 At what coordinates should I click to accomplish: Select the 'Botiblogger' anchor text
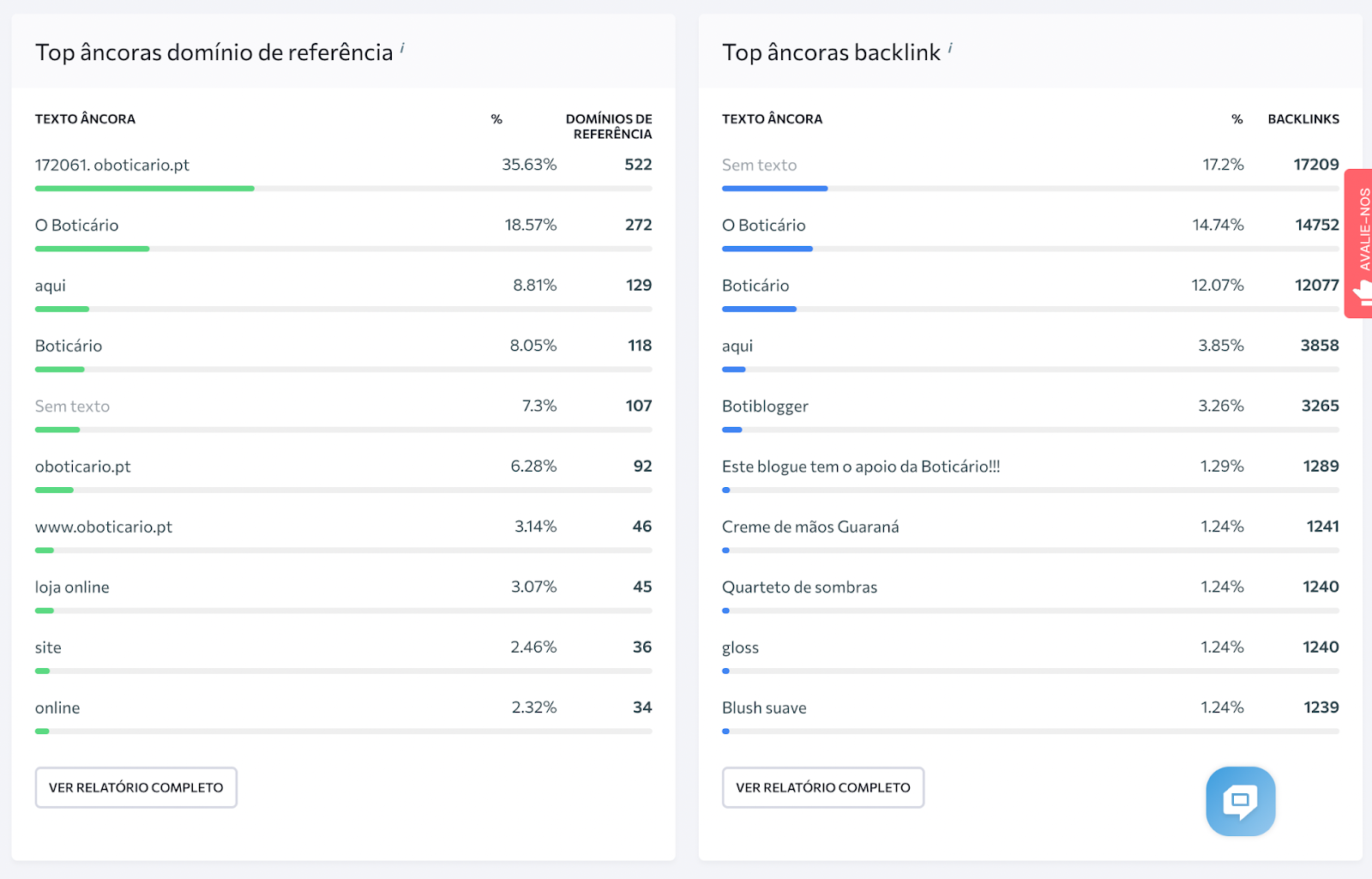pyautogui.click(x=765, y=406)
